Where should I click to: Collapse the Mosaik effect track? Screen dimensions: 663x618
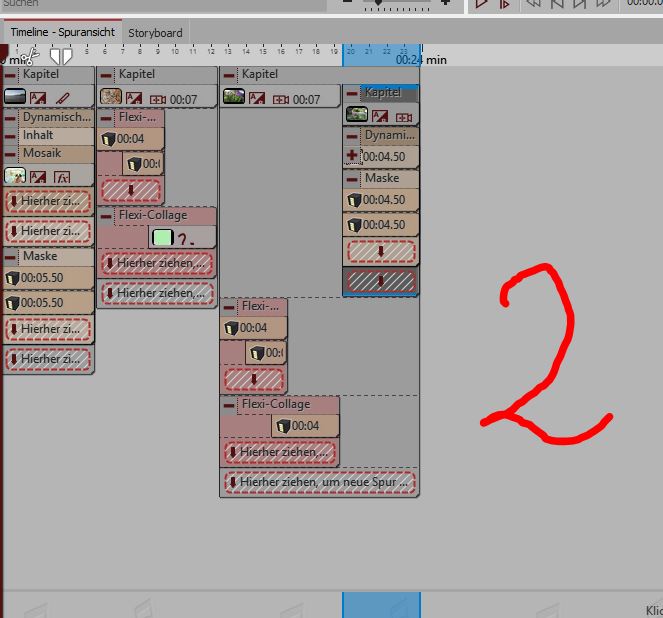pyautogui.click(x=11, y=154)
